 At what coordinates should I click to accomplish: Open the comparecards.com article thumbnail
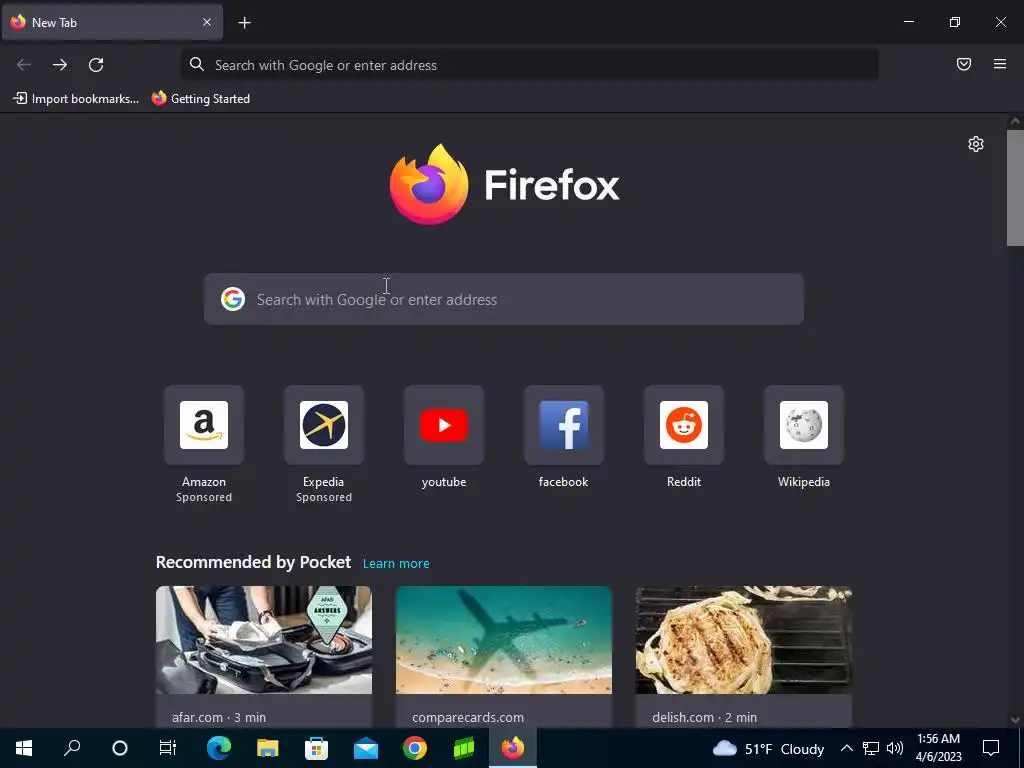pyautogui.click(x=504, y=640)
